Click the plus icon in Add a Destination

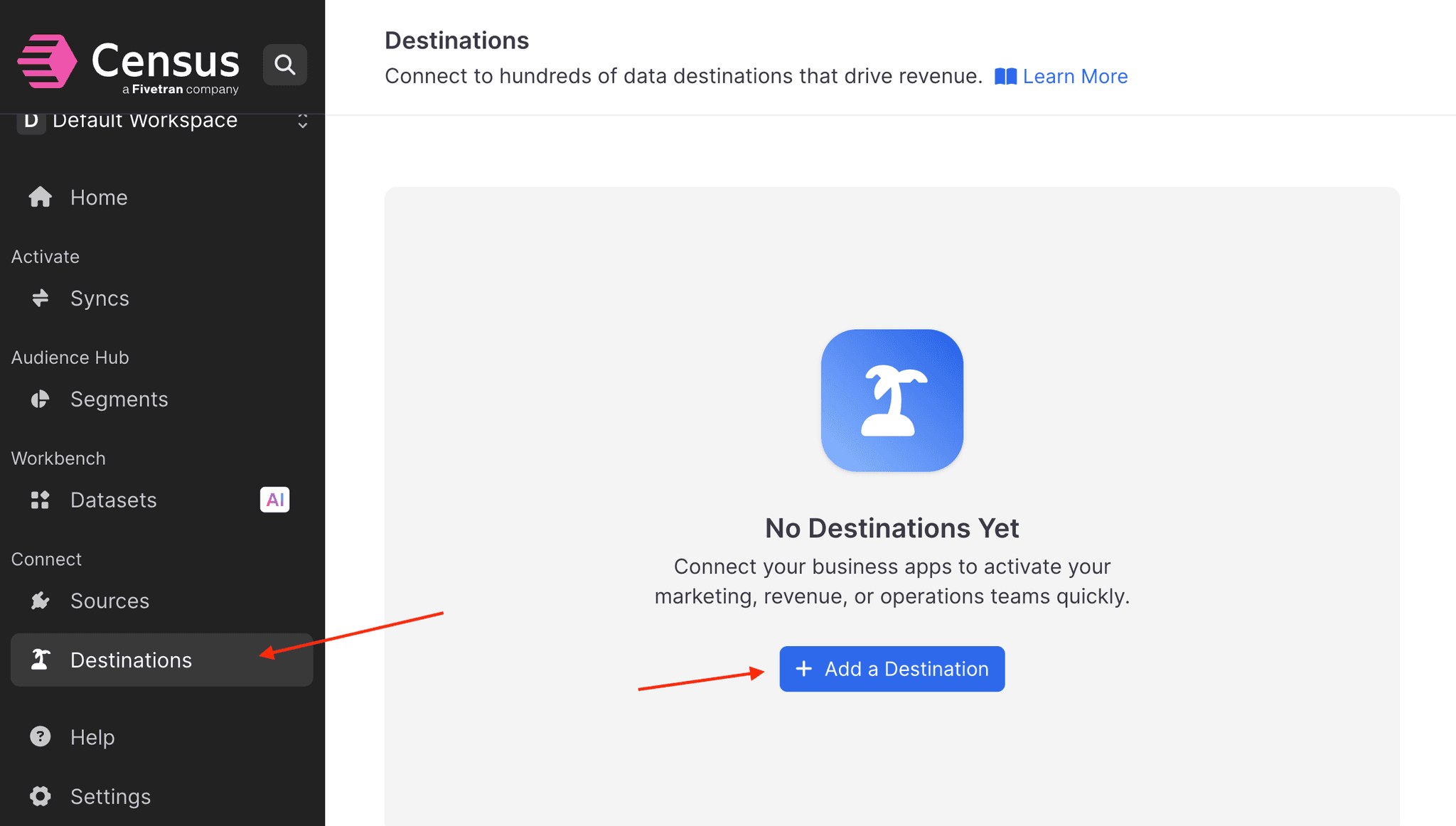click(804, 669)
